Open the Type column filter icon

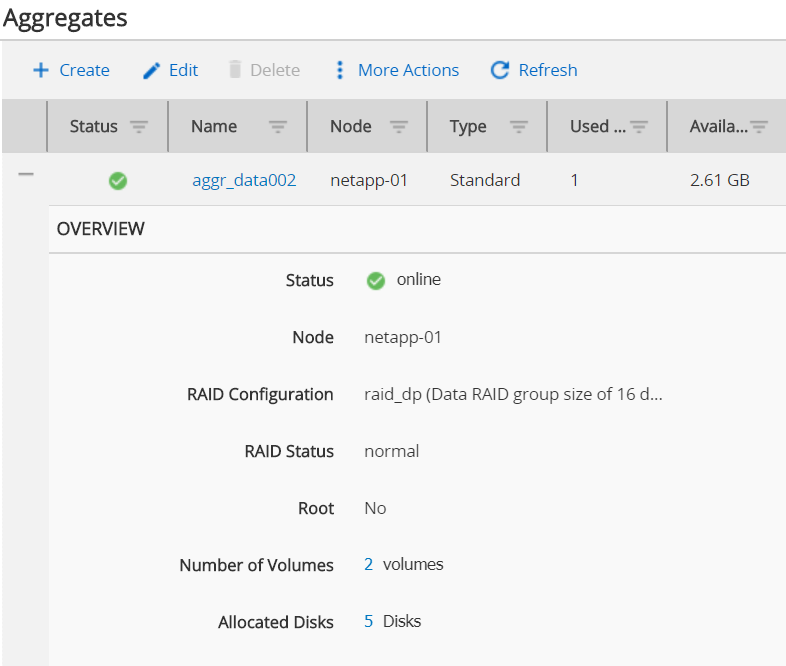tap(518, 127)
